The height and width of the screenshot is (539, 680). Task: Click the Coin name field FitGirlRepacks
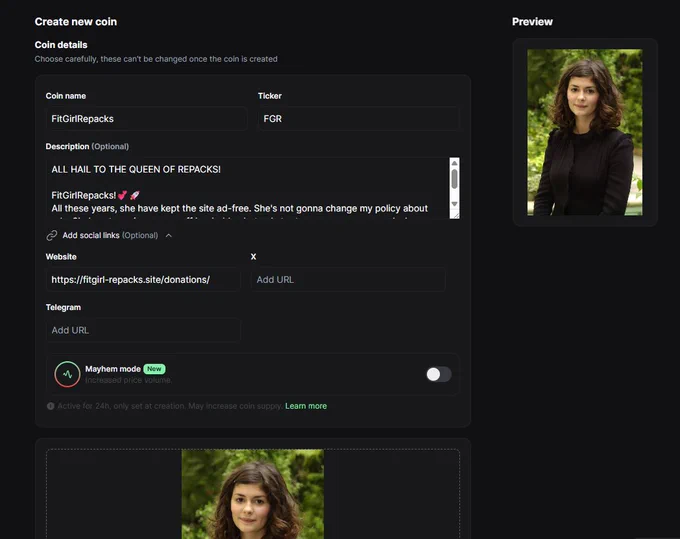point(146,119)
